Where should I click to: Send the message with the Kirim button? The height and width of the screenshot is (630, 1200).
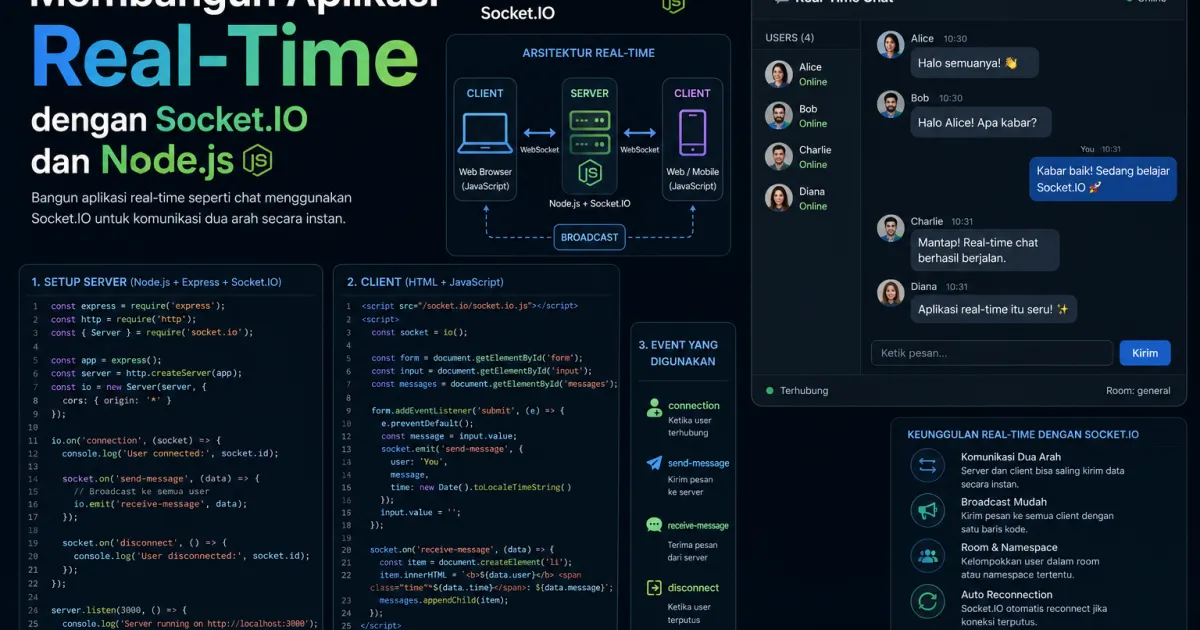(x=1145, y=353)
